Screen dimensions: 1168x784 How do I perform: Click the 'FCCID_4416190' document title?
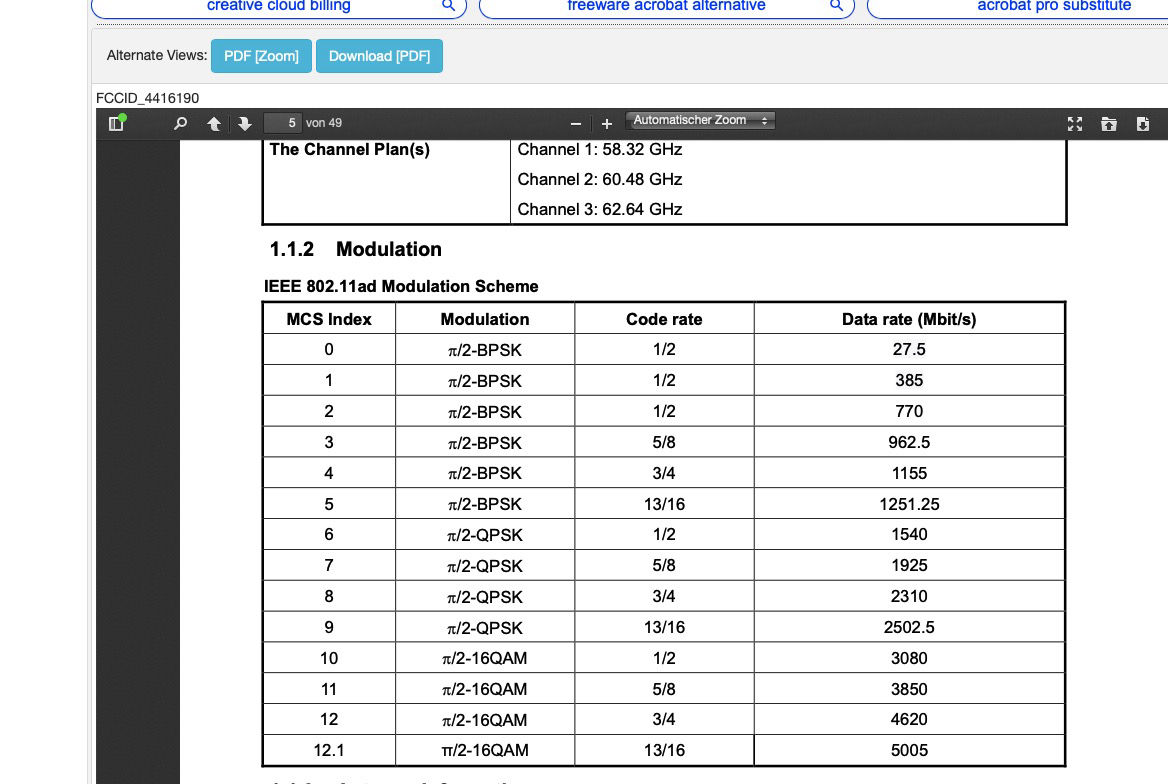[x=147, y=98]
